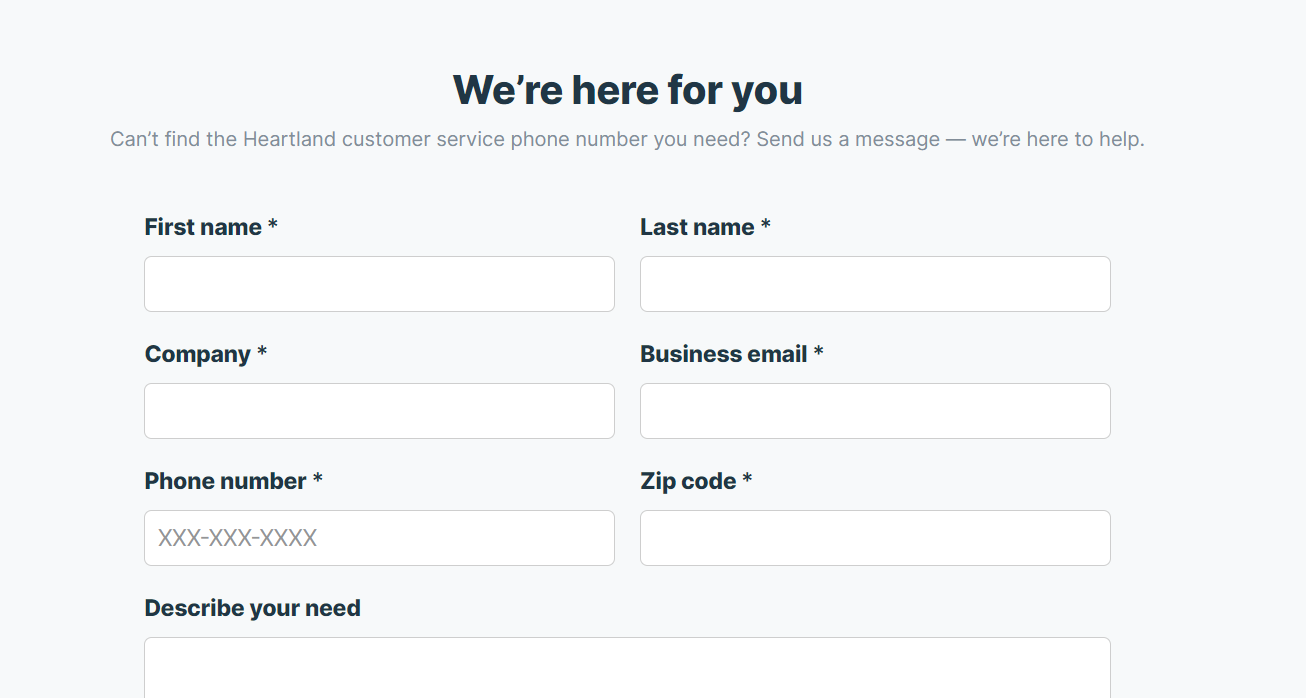
Task: Click the asterisk after the Zip code label
Action: tap(747, 480)
